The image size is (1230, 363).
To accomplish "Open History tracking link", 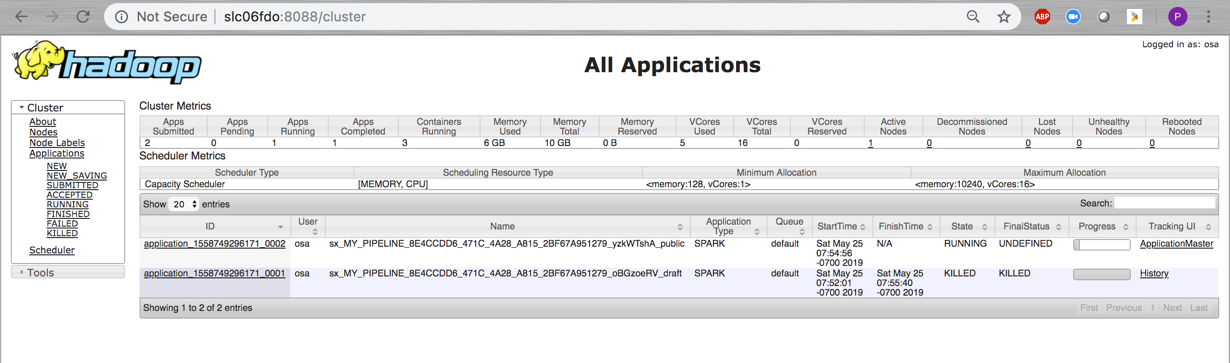I will pos(1154,273).
